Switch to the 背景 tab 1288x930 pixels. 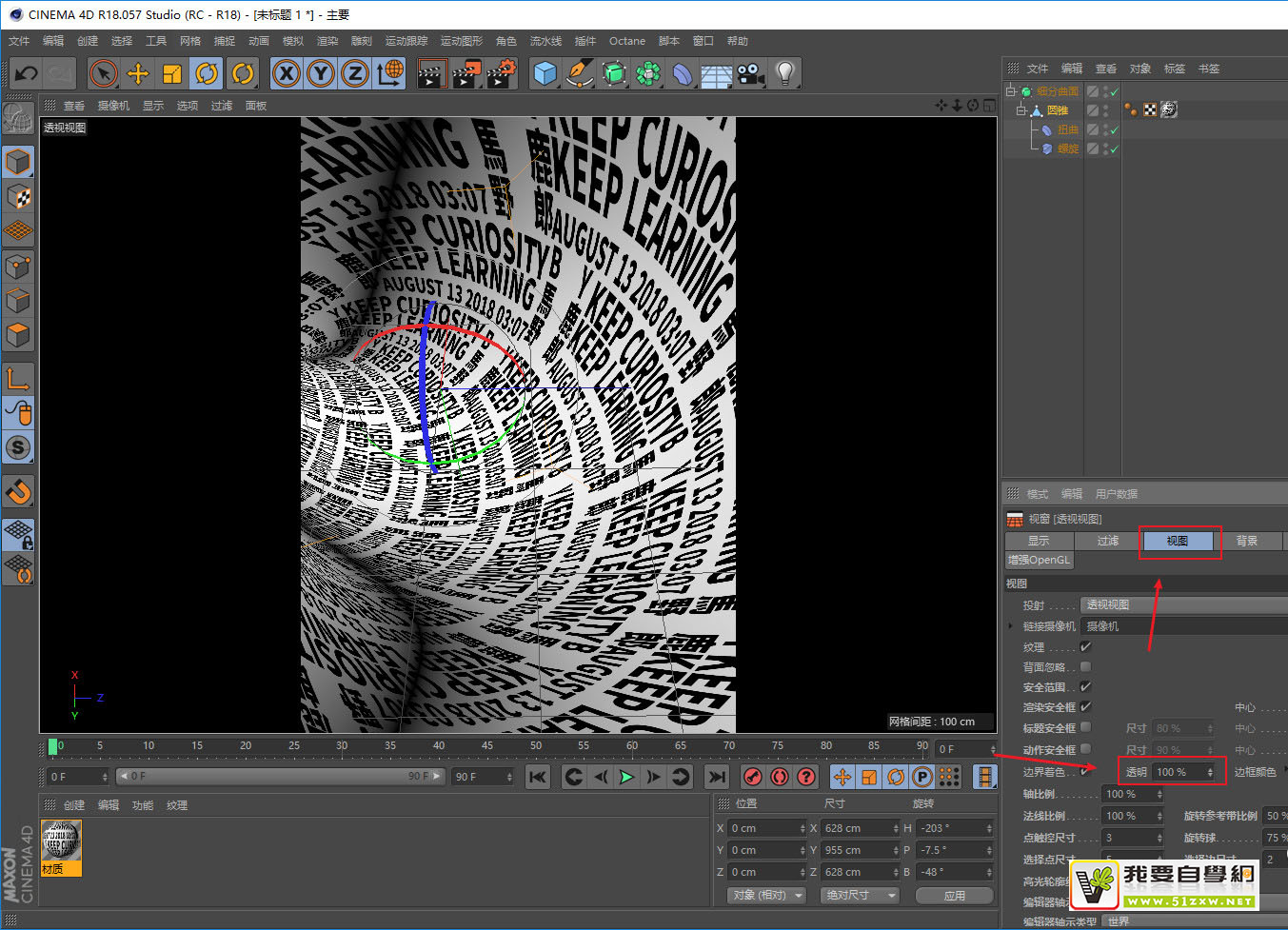pos(1246,541)
